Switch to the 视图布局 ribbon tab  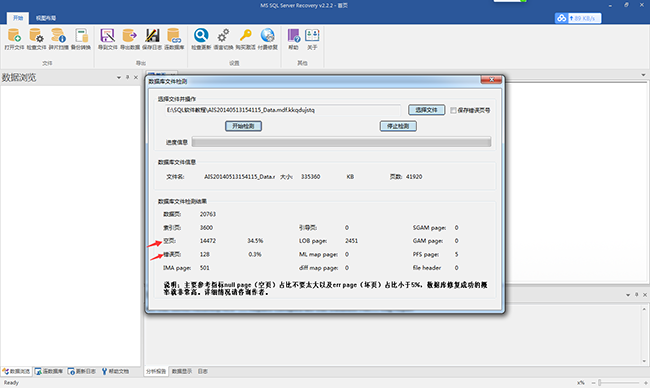tap(46, 18)
